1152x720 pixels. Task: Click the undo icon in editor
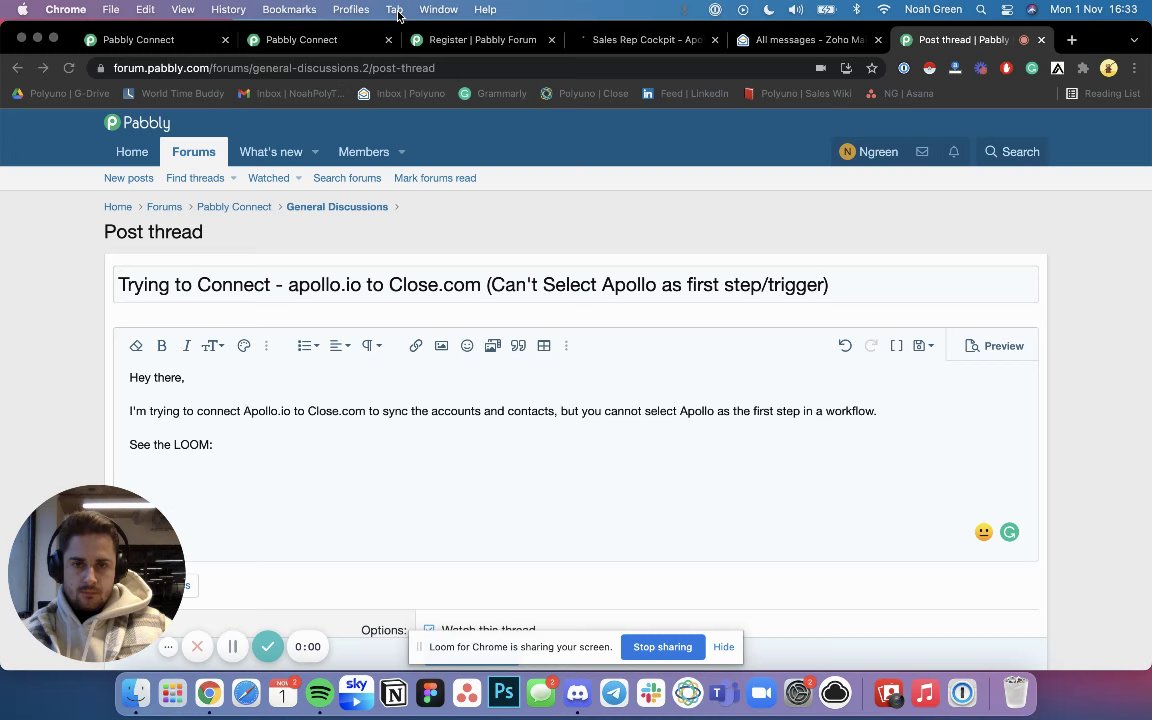click(845, 345)
